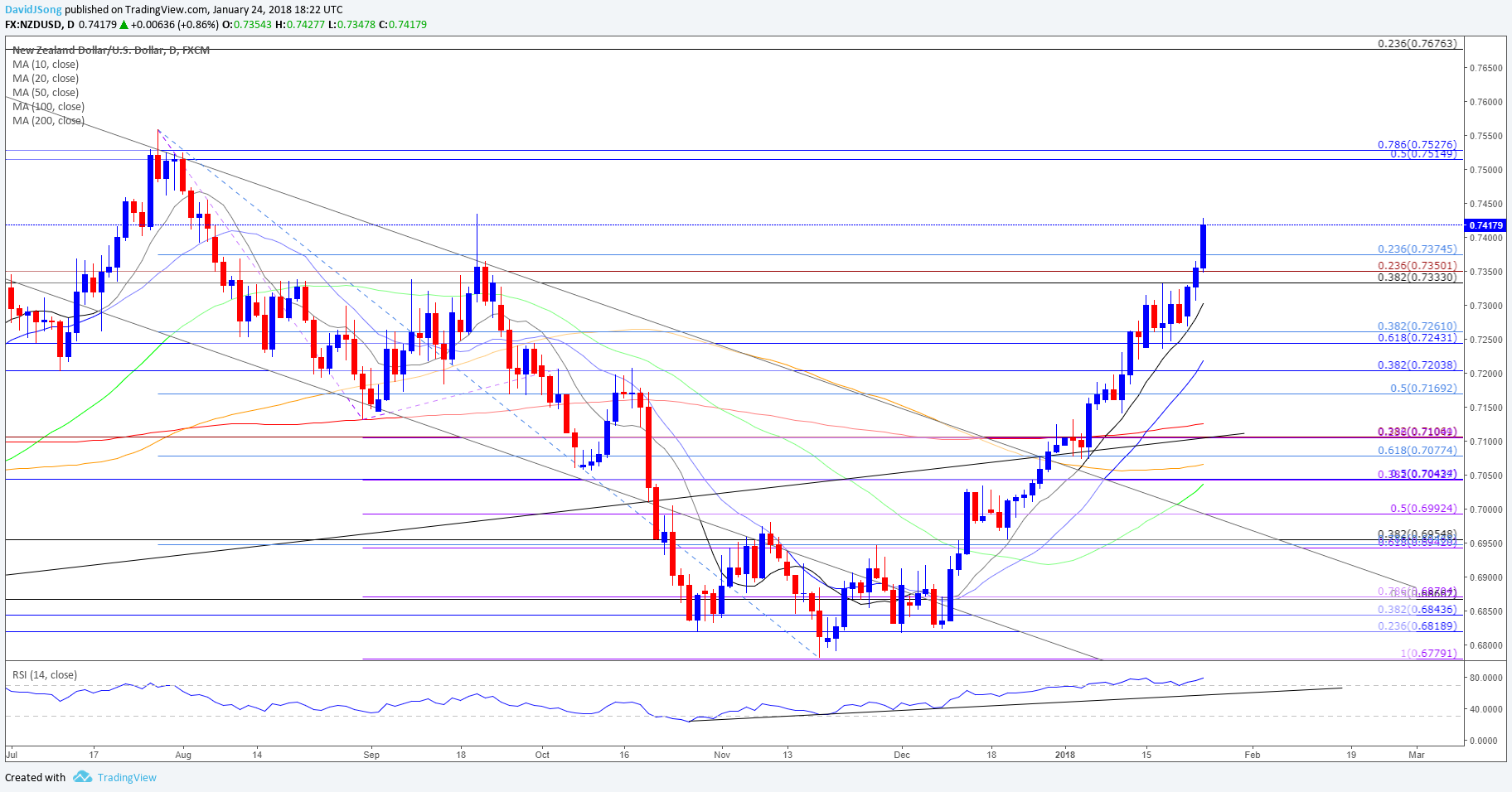
Task: Click the 0.236(0.73501) red Fibonacci label
Action: click(x=1417, y=266)
